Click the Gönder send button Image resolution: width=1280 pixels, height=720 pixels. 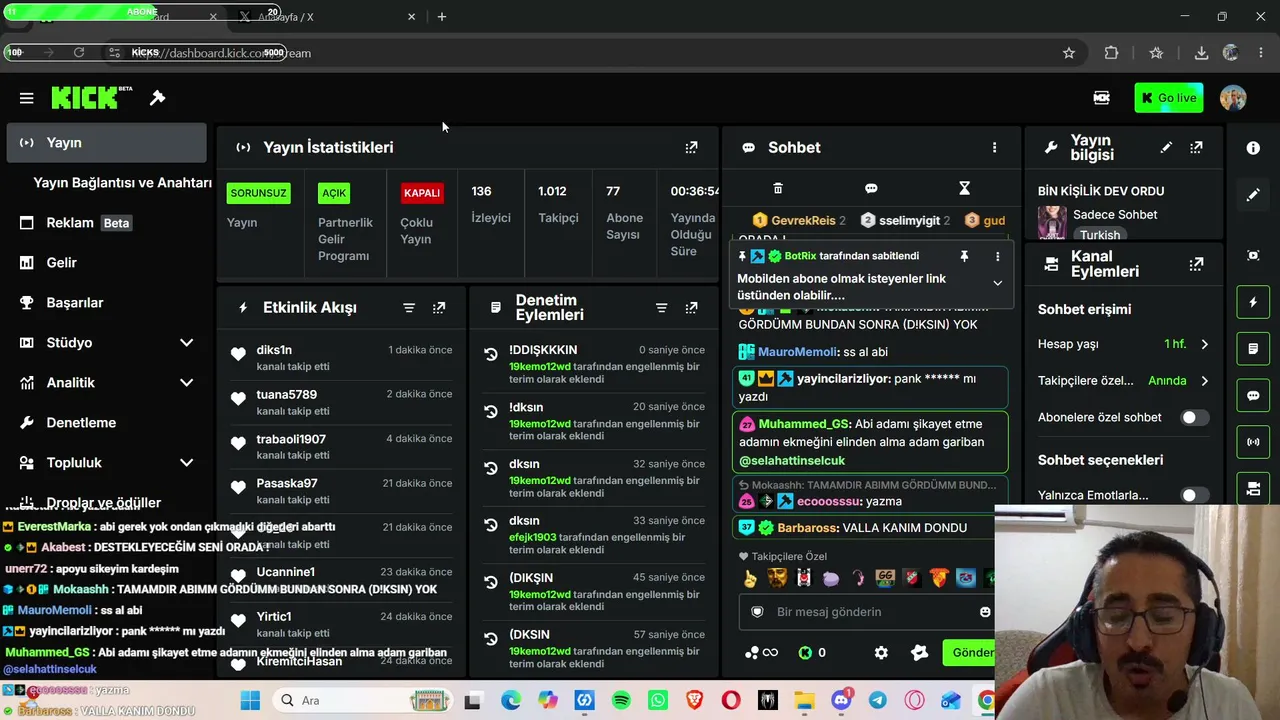tap(970, 653)
